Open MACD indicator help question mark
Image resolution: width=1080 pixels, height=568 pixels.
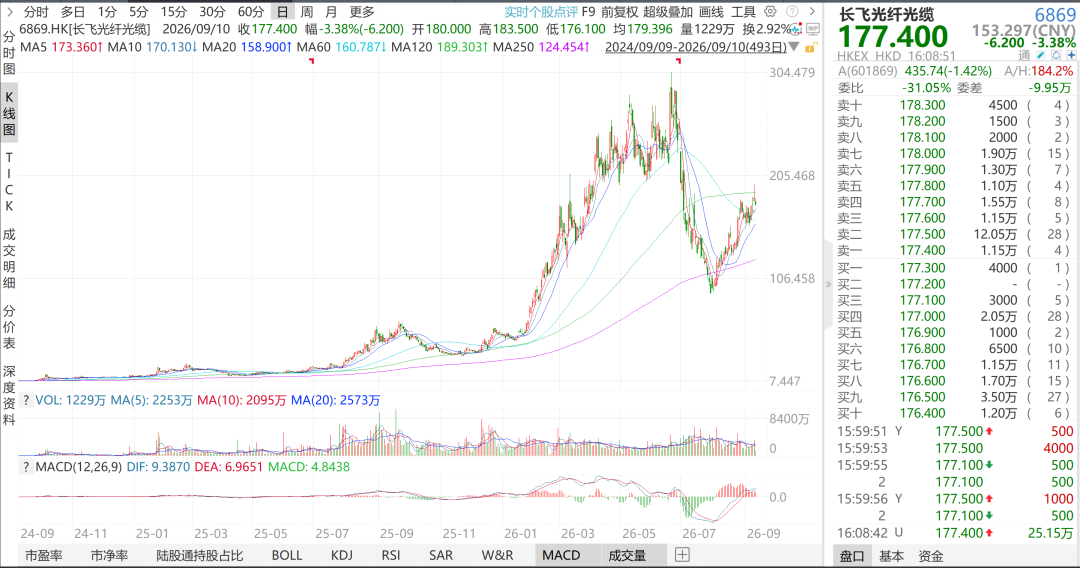point(26,467)
